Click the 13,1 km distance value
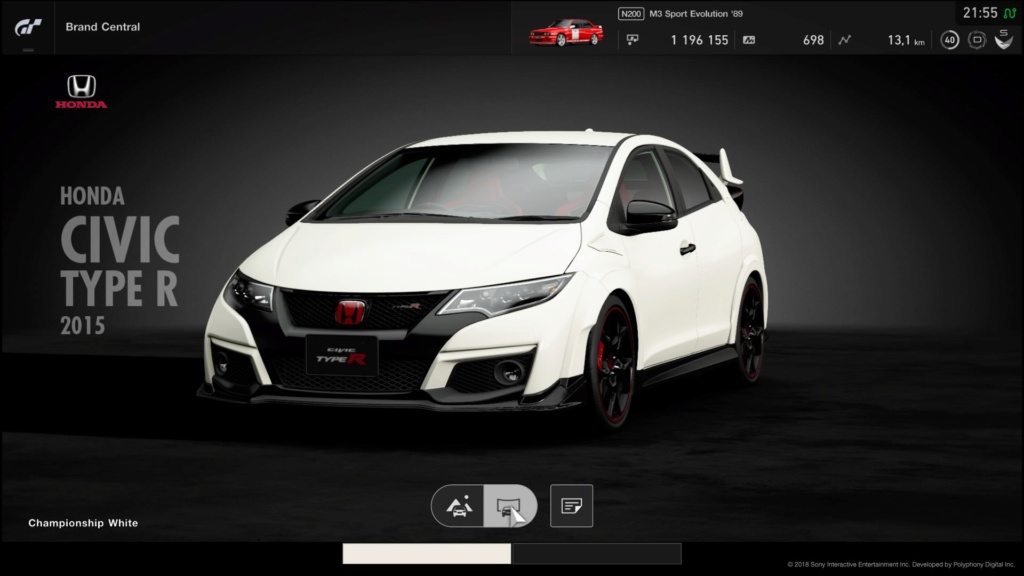 click(905, 40)
